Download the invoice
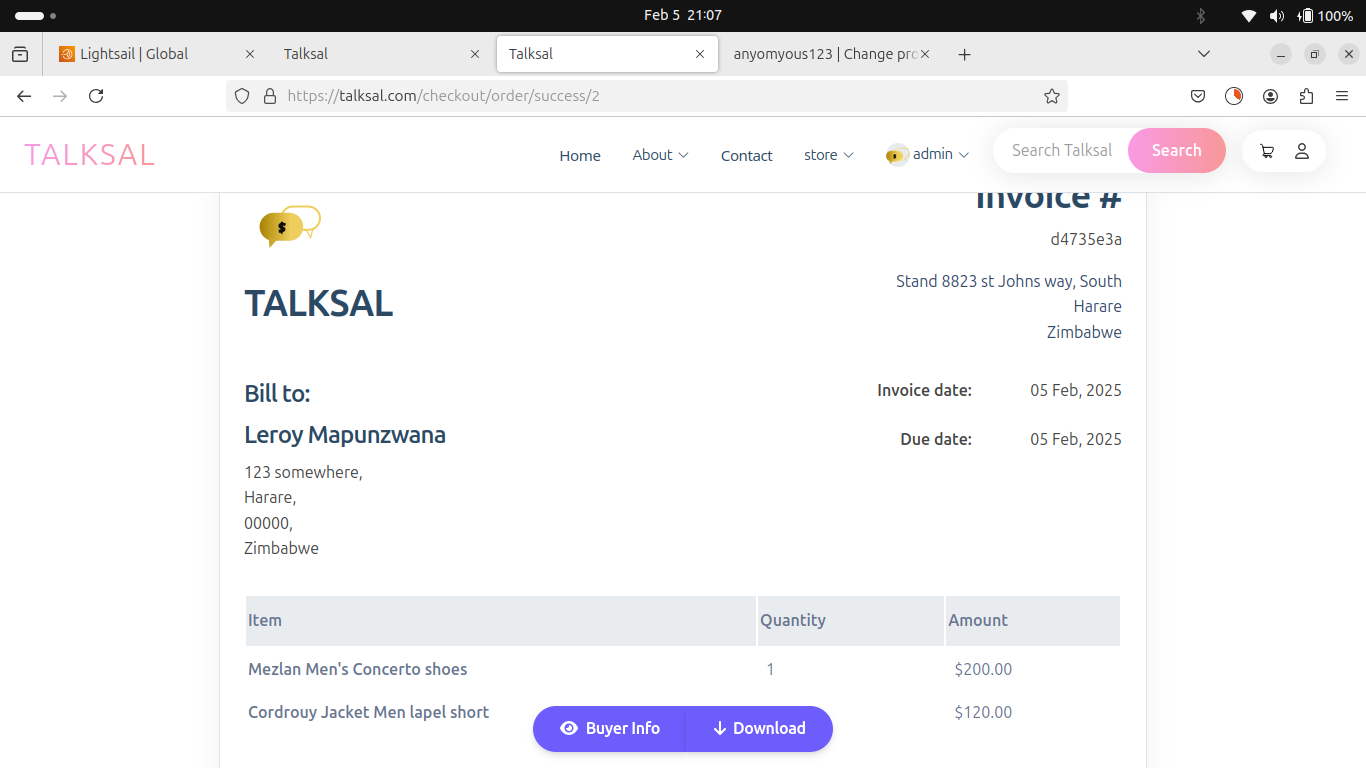1366x768 pixels. pyautogui.click(x=759, y=728)
